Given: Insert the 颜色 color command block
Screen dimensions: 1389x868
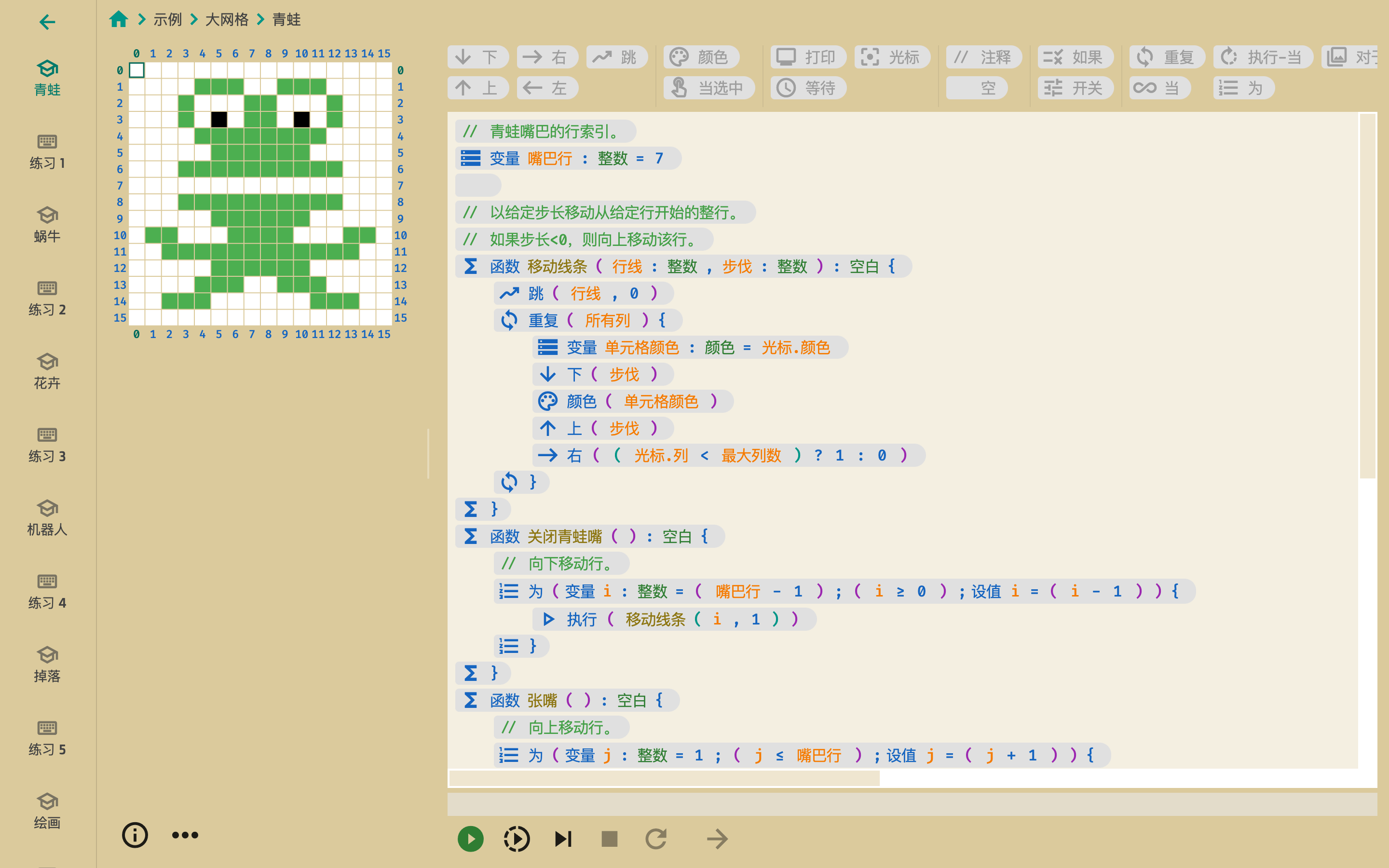Looking at the screenshot, I should click(x=701, y=57).
